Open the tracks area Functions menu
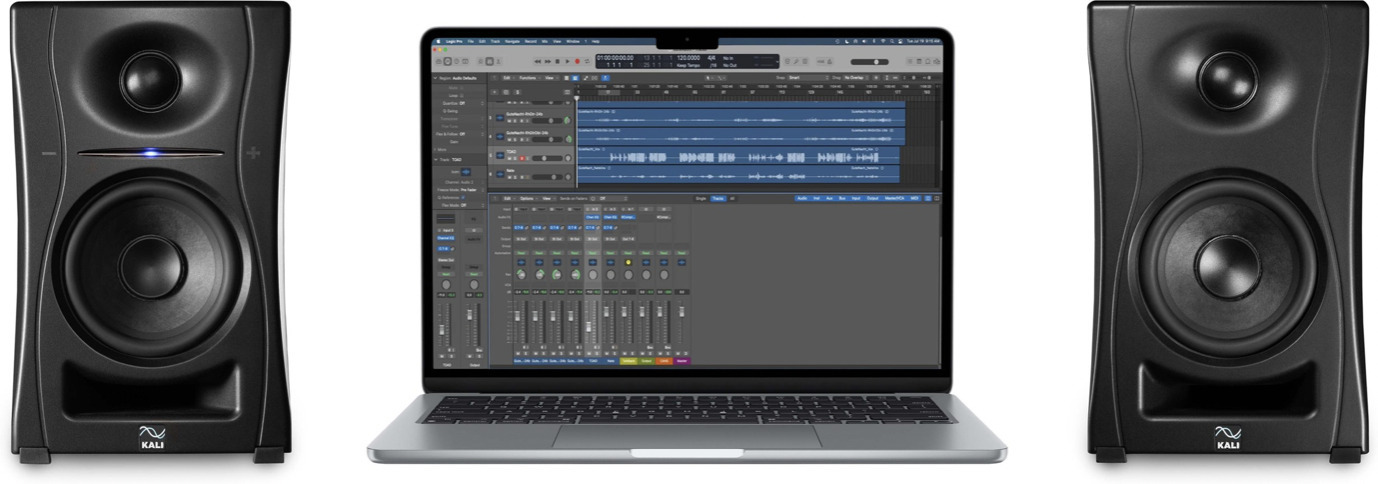Screen dimensions: 1378x484 point(528,78)
